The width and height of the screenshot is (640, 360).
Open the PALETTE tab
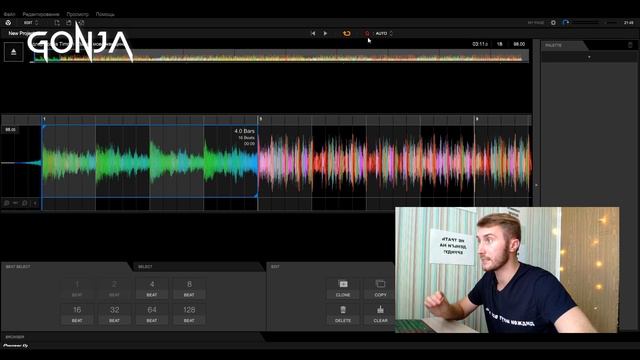[x=553, y=45]
